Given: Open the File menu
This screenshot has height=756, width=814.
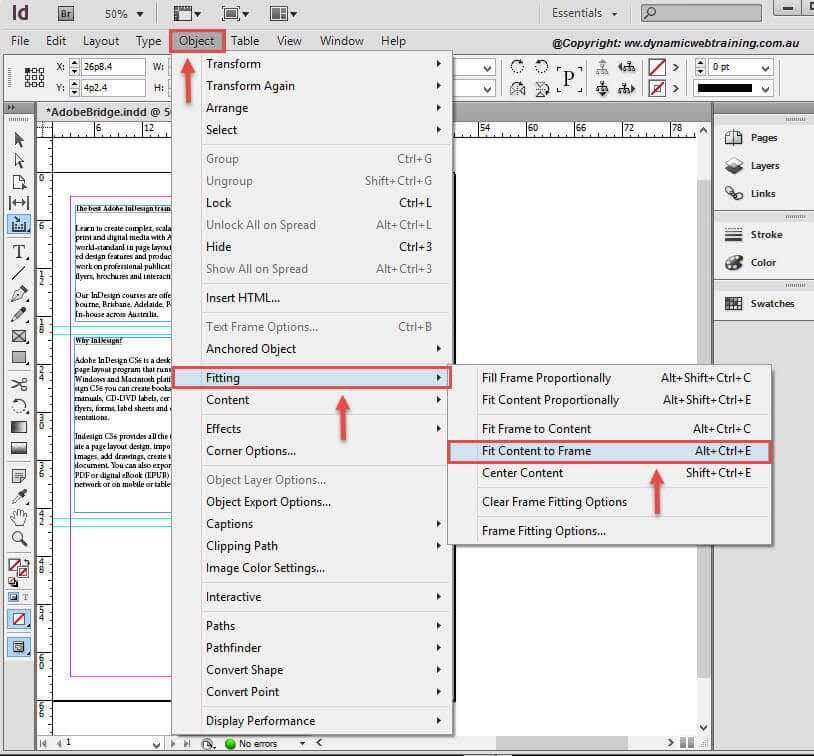Looking at the screenshot, I should pyautogui.click(x=20, y=41).
